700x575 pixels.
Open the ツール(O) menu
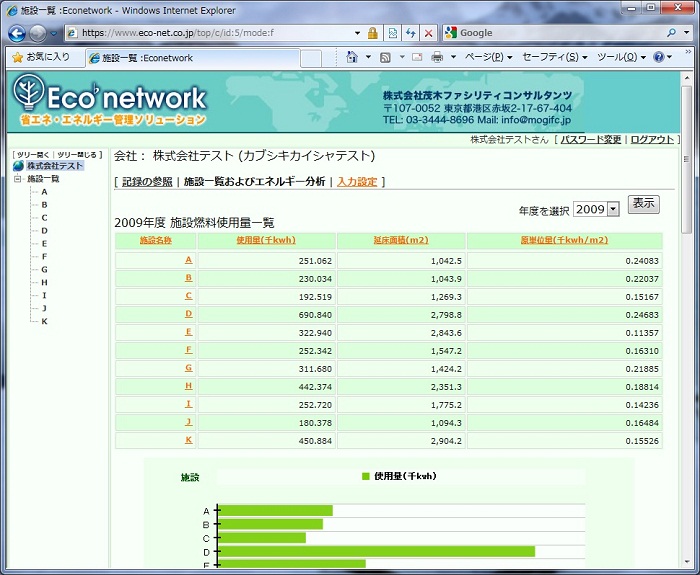tap(621, 57)
